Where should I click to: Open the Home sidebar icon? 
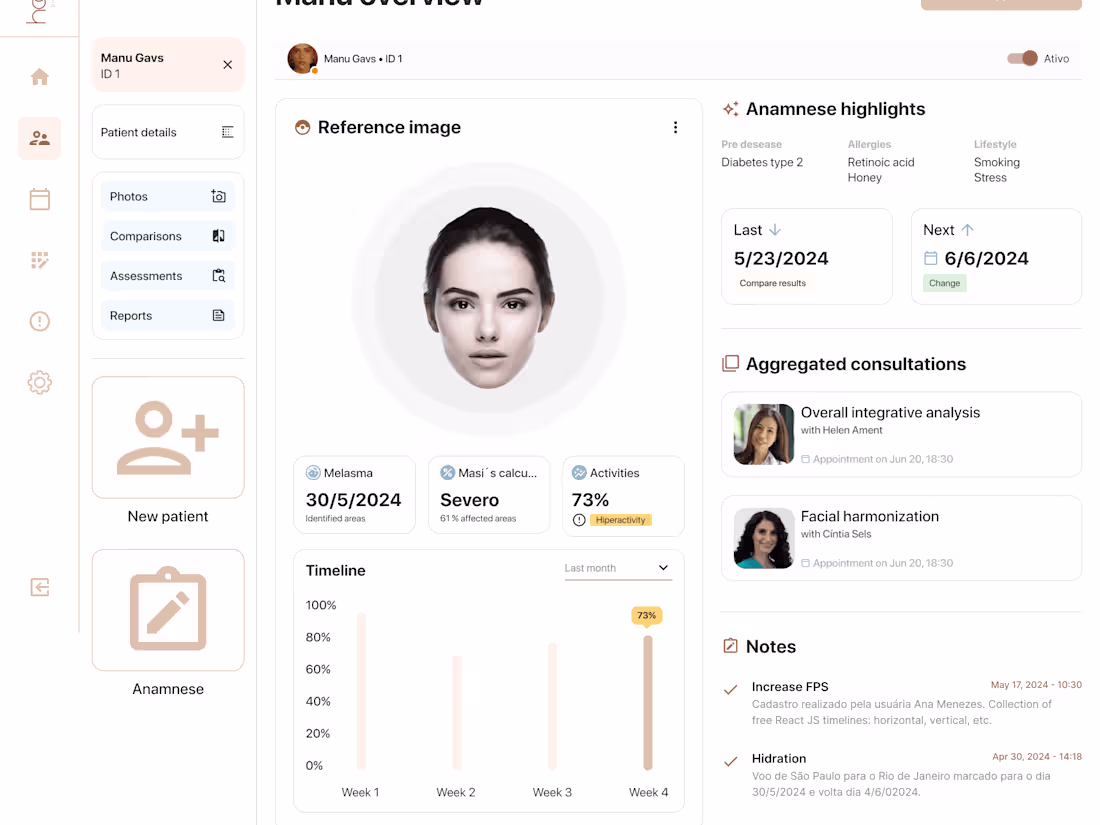39,76
